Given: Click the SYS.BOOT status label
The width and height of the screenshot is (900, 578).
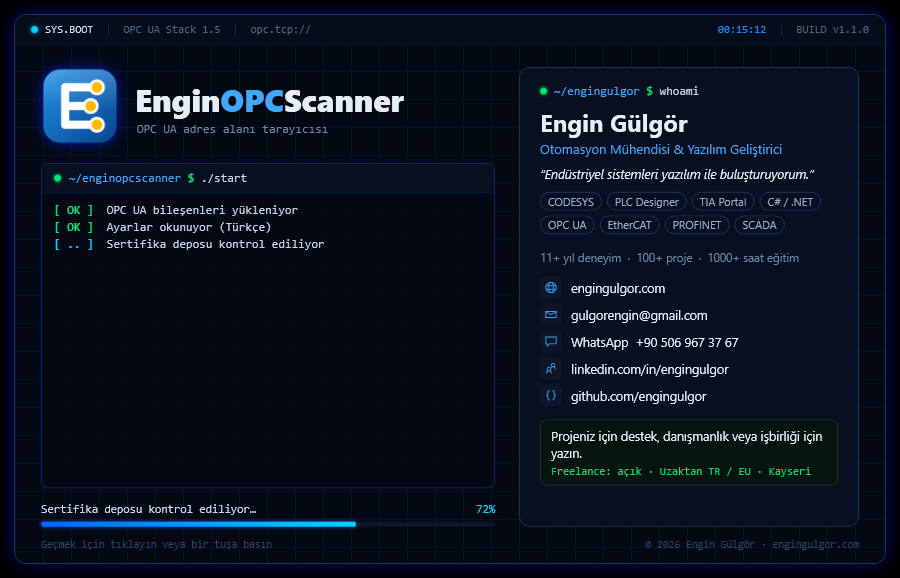Looking at the screenshot, I should (69, 29).
